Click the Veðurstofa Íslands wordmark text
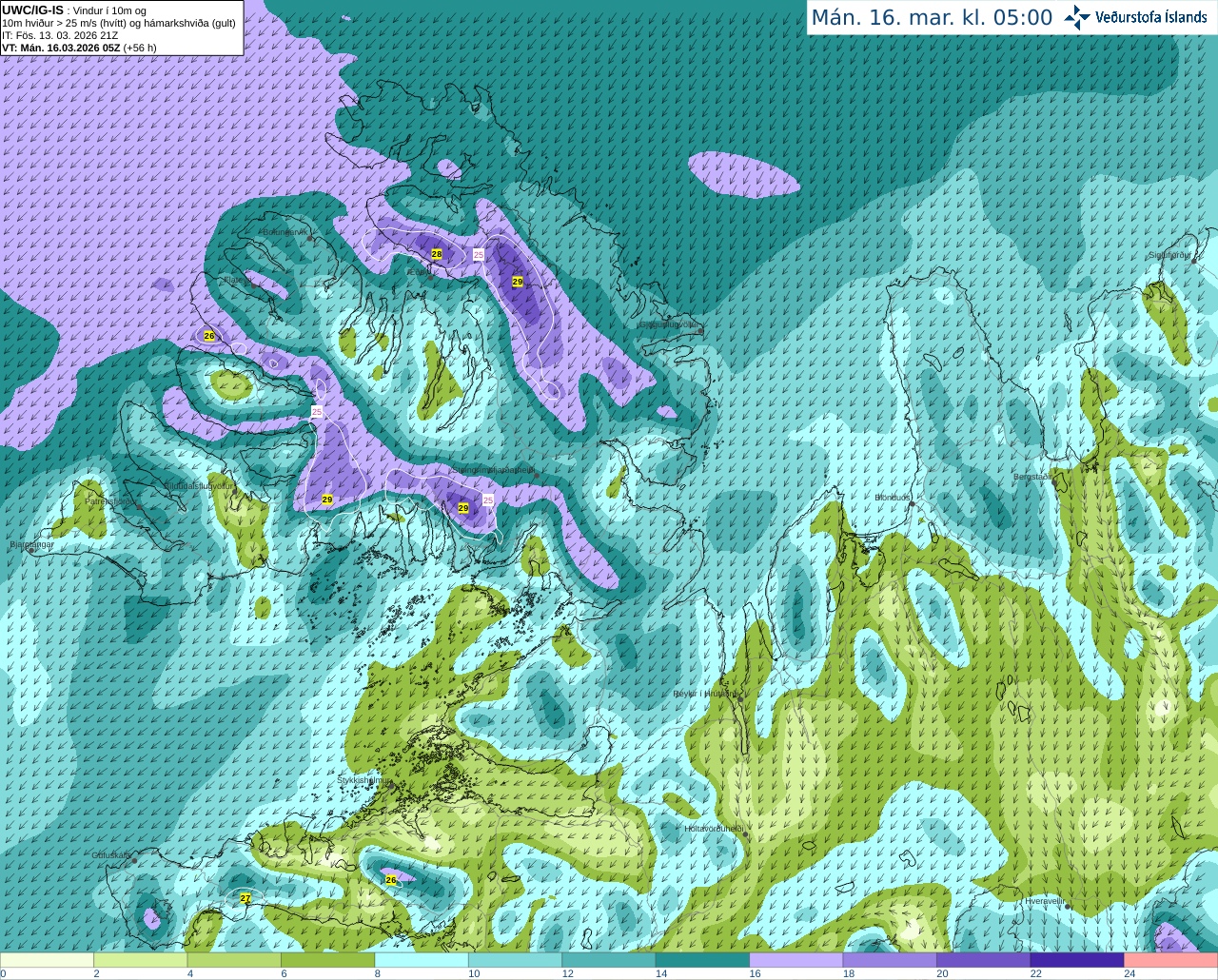The width and height of the screenshot is (1218, 980). 1151,17
